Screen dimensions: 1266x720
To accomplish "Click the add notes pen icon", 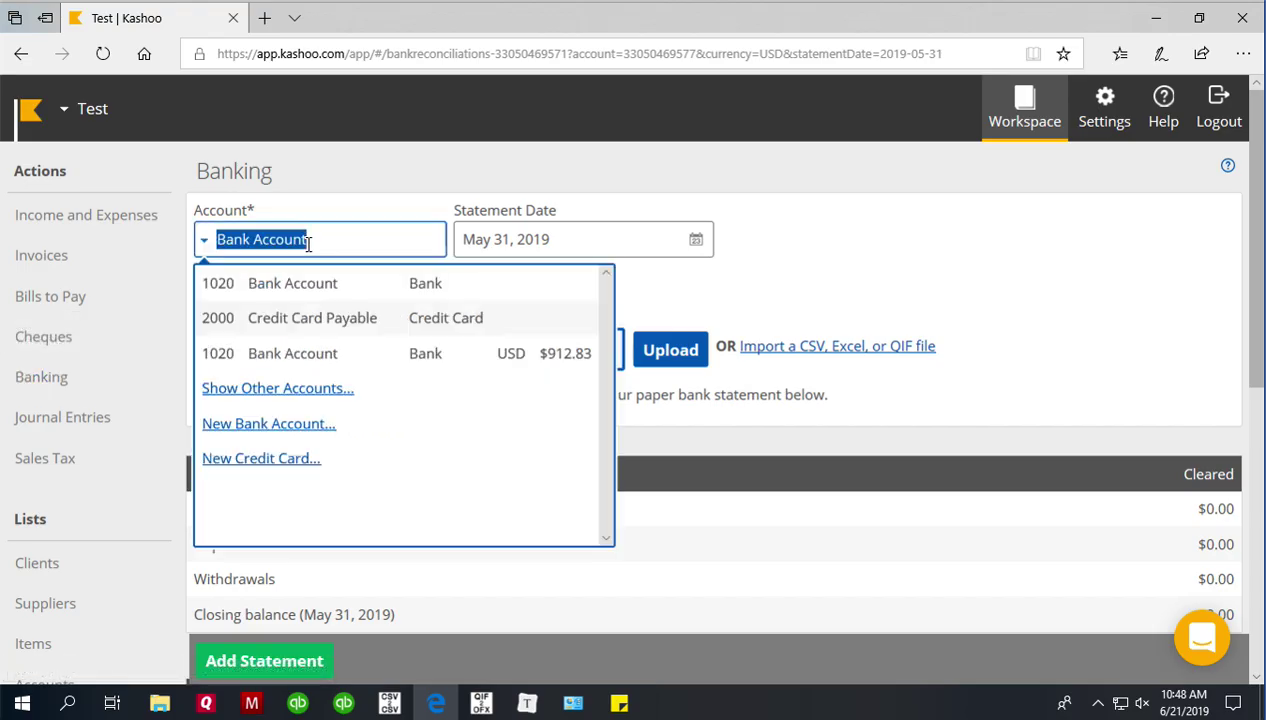I will 1161,54.
